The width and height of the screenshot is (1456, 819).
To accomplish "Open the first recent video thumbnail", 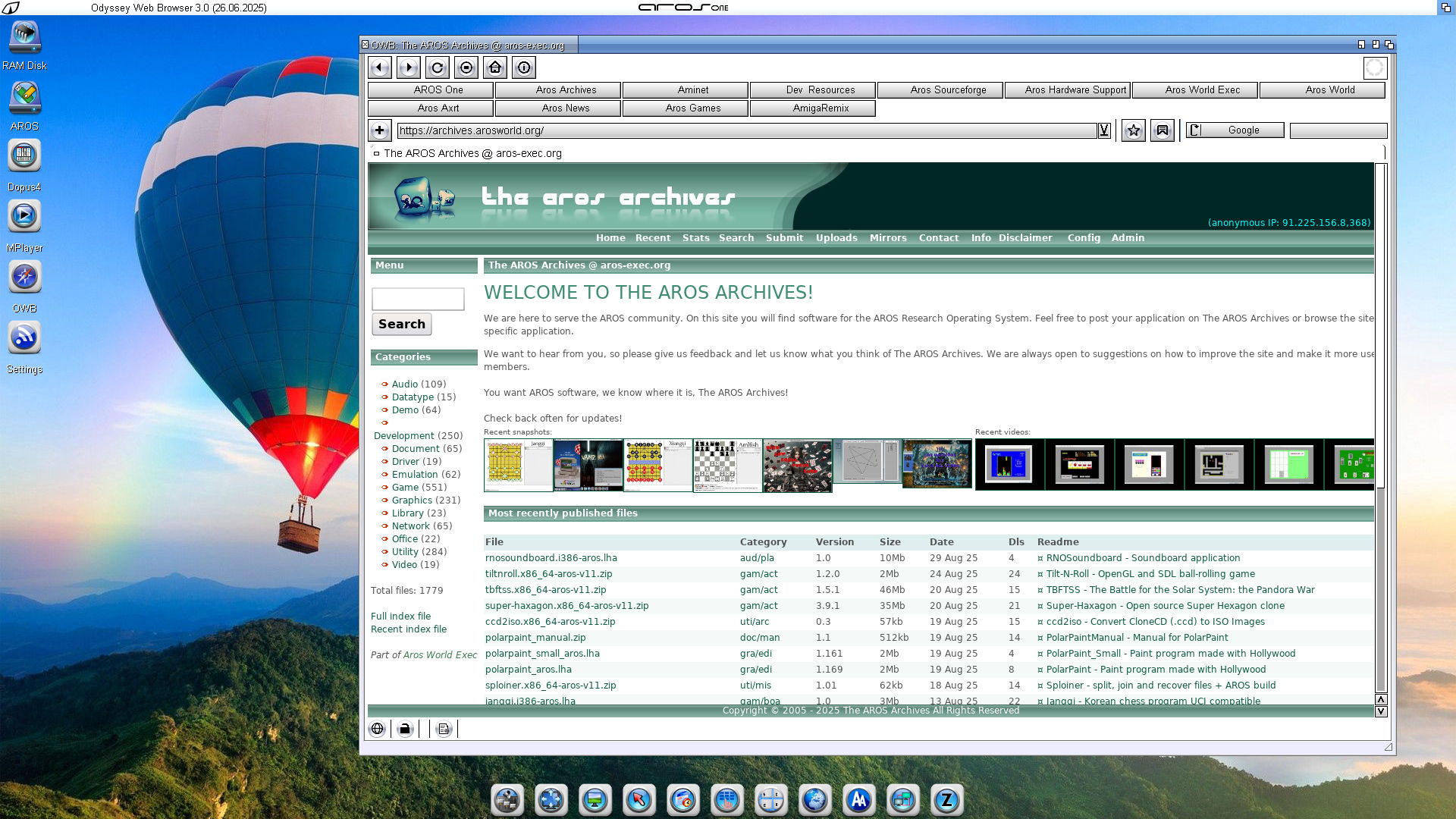I will [1009, 464].
